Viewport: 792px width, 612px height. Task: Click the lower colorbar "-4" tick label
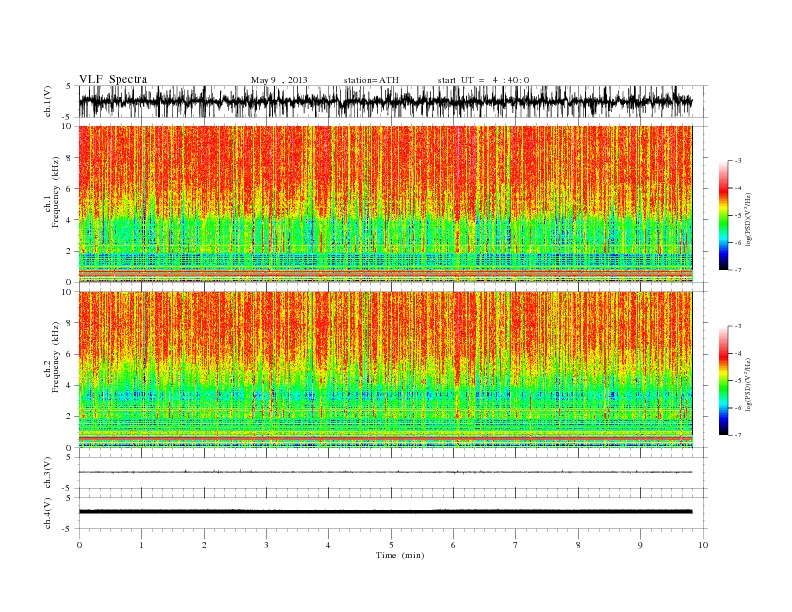[738, 354]
